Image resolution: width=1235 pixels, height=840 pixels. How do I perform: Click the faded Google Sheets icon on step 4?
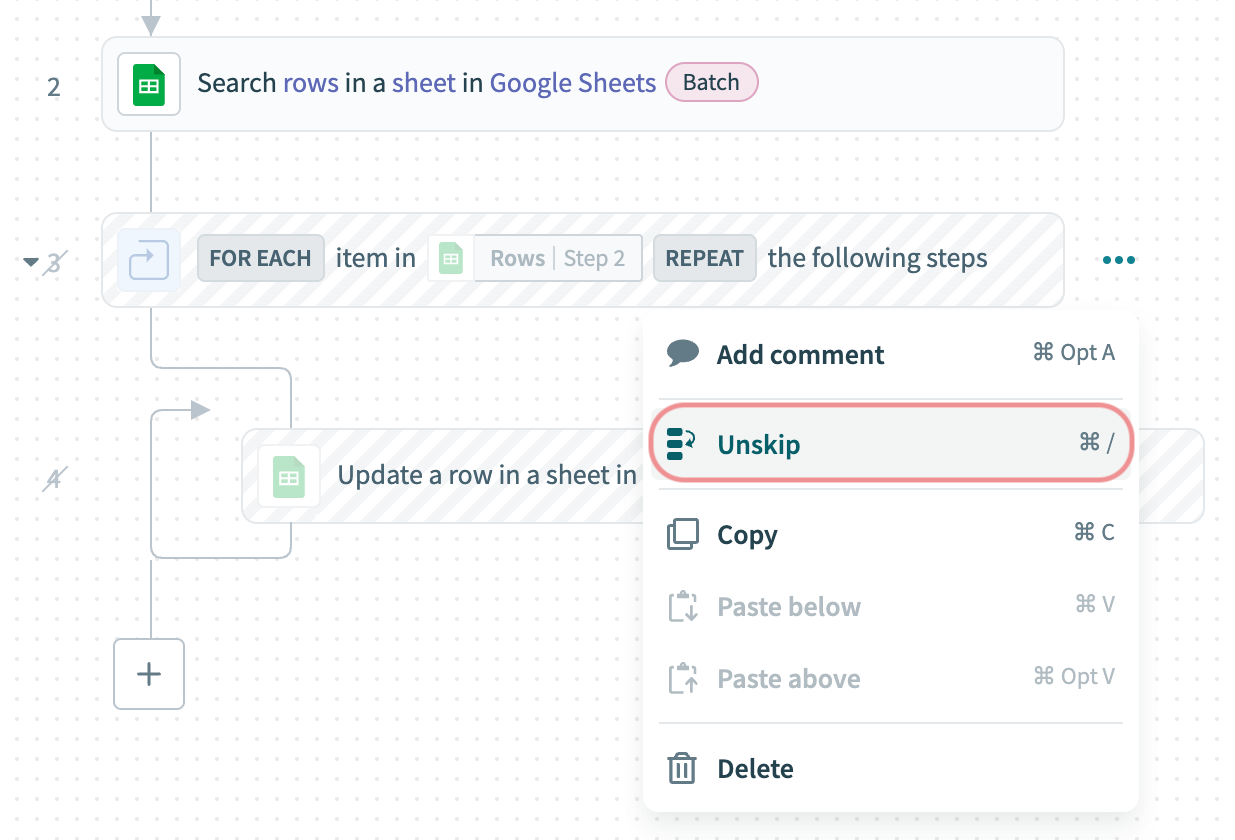pyautogui.click(x=289, y=476)
